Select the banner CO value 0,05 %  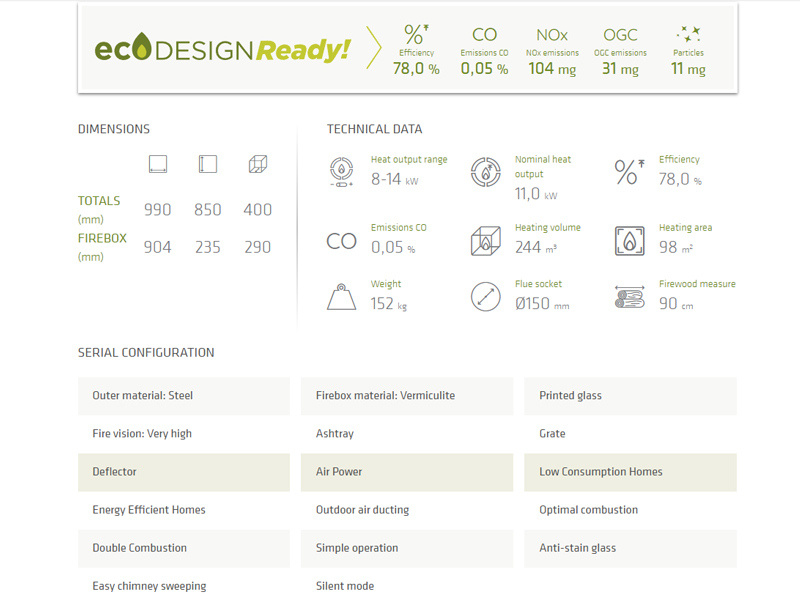tap(484, 68)
